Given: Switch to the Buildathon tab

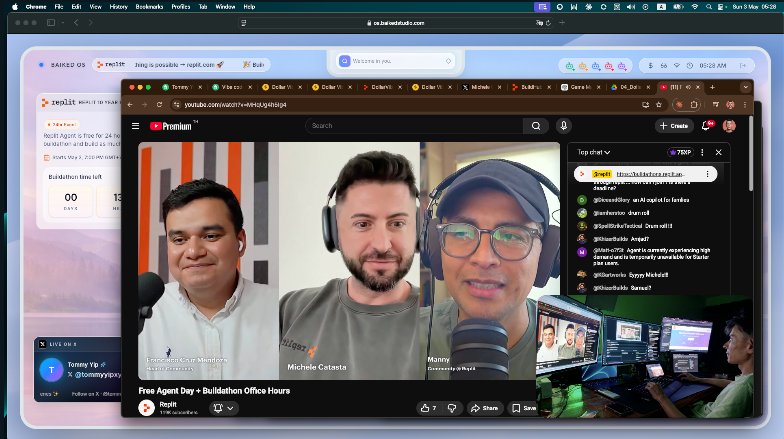Looking at the screenshot, I should point(531,87).
